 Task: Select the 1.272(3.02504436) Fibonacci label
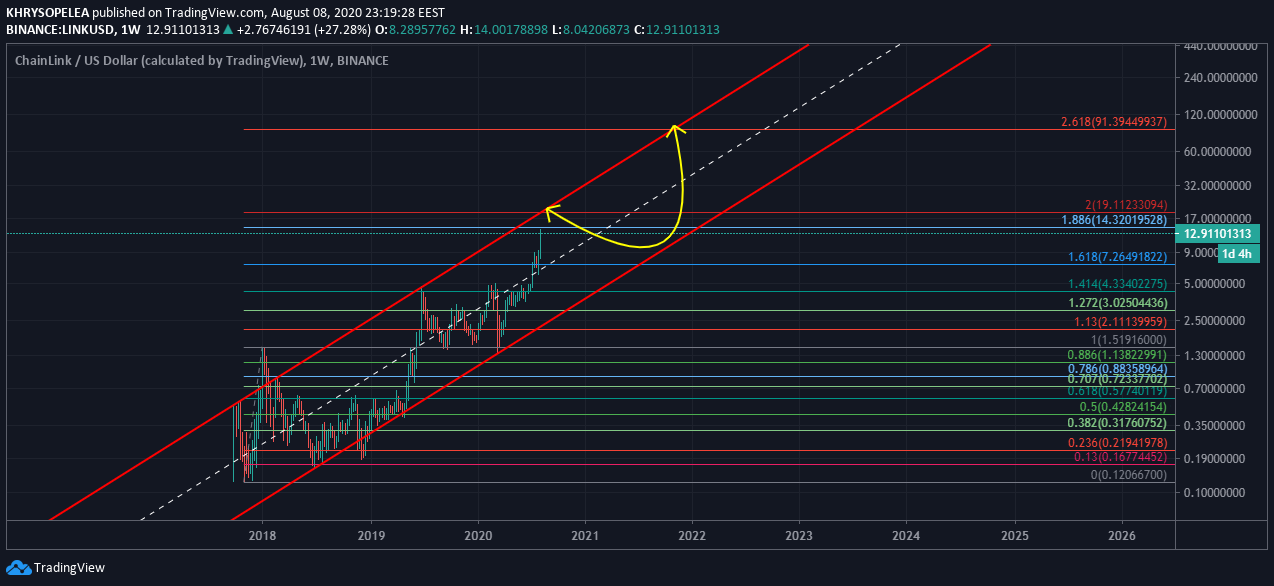[x=1117, y=303]
